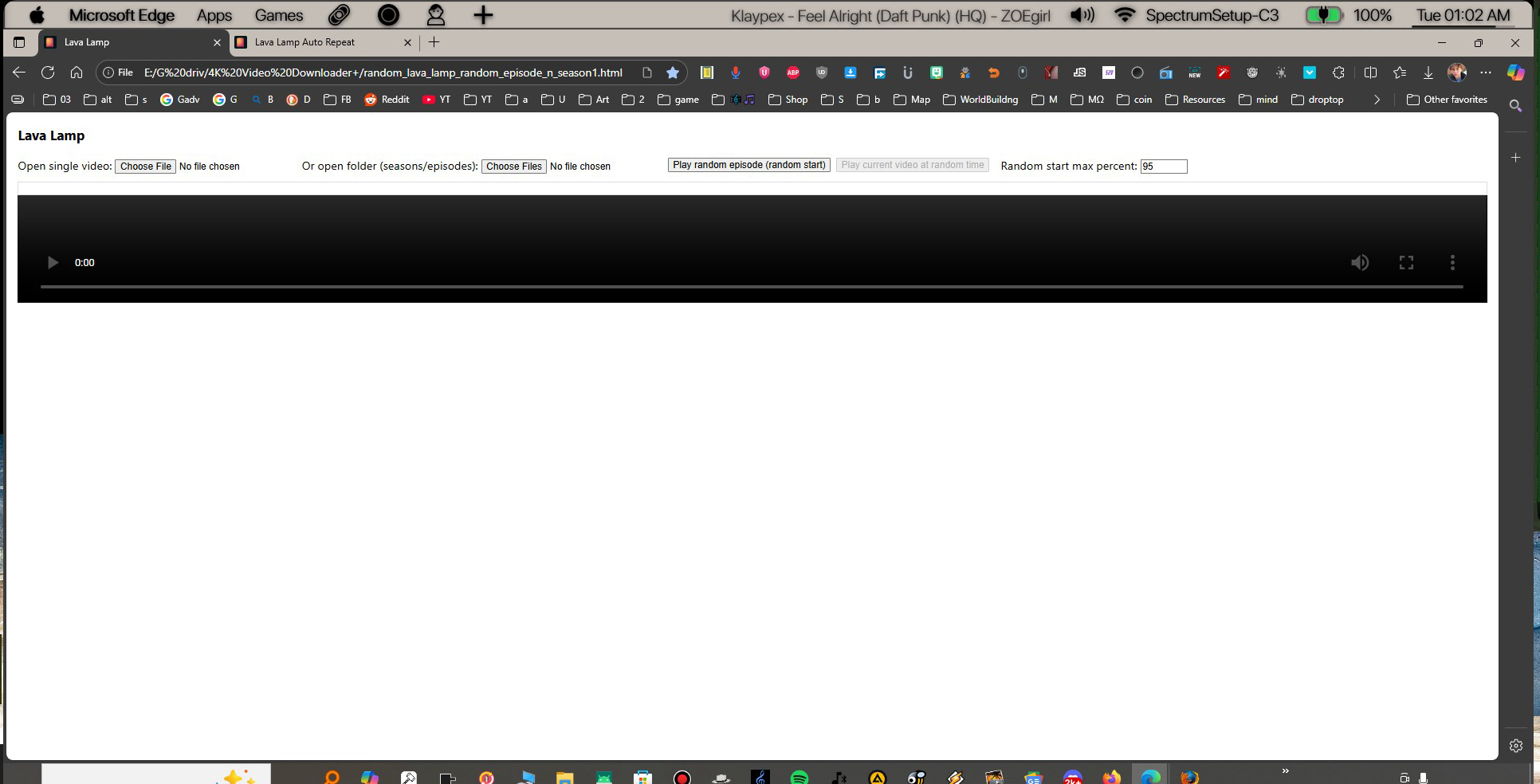The height and width of the screenshot is (784, 1540).
Task: Show more bookmarks with overflow chevron
Action: pos(1377,100)
